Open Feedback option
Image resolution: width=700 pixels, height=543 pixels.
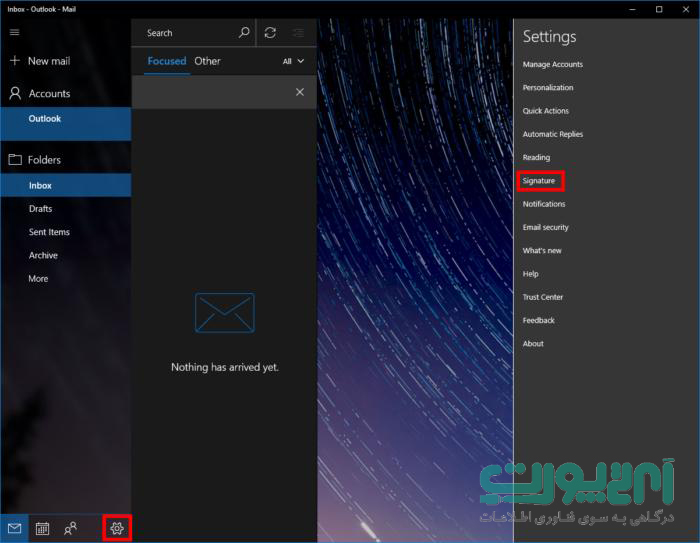(x=538, y=320)
